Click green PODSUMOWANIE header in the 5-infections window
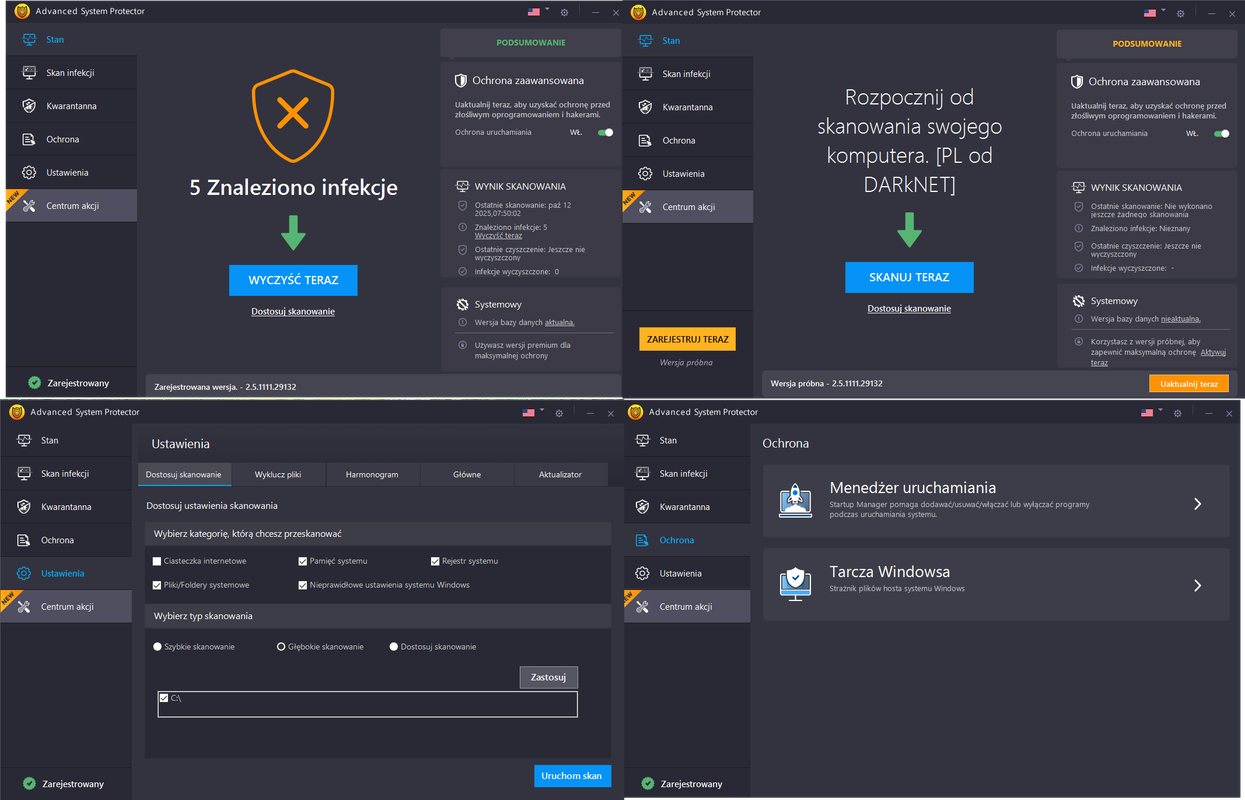This screenshot has height=800, width=1245. [x=531, y=43]
